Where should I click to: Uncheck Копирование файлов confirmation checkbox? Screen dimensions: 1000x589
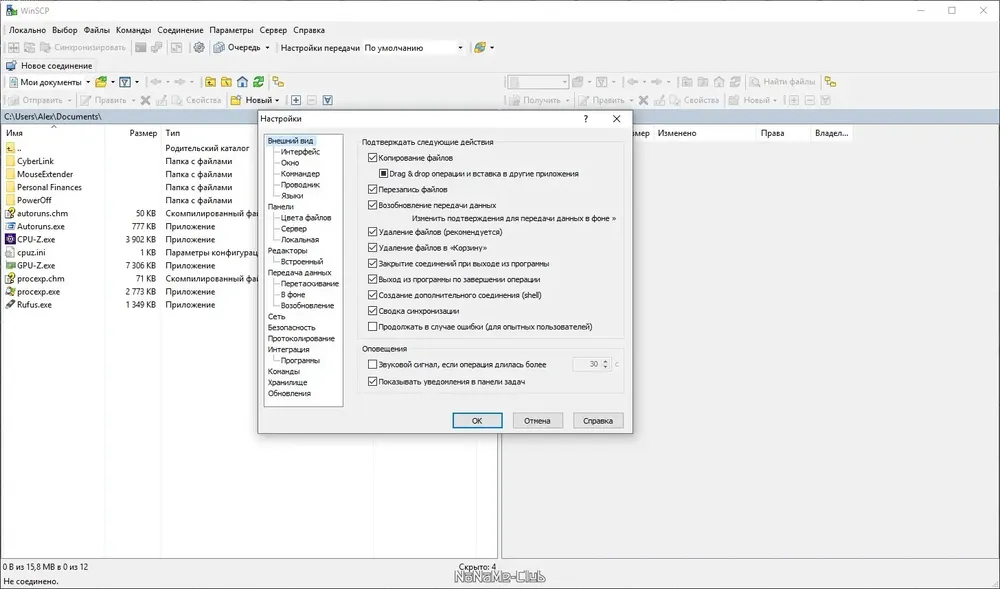tap(372, 157)
